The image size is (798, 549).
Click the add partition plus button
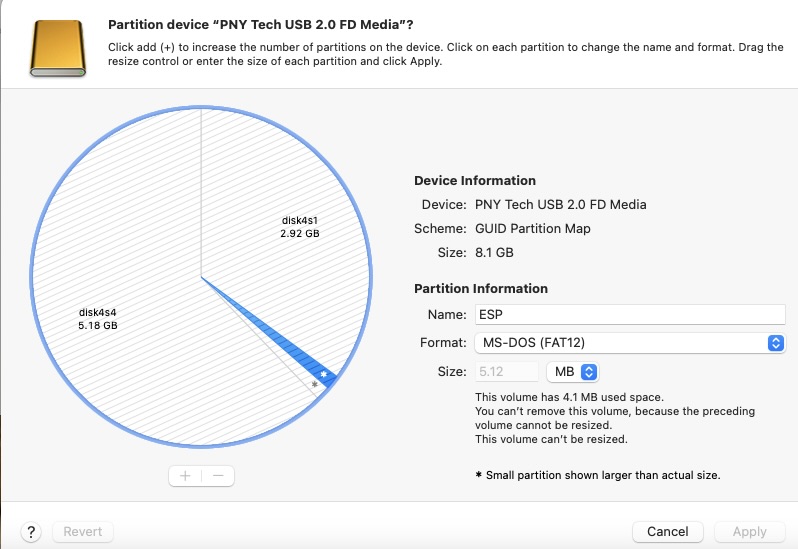point(185,476)
